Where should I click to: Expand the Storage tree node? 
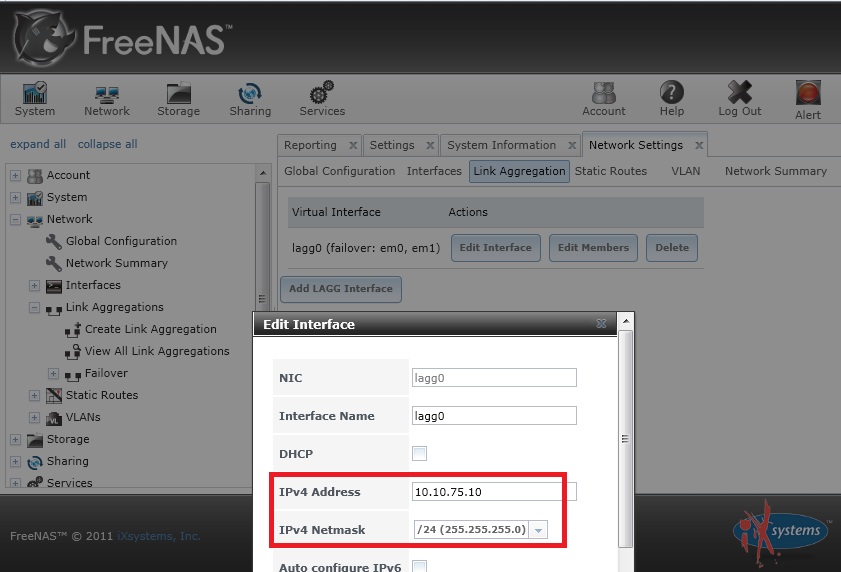pyautogui.click(x=15, y=439)
